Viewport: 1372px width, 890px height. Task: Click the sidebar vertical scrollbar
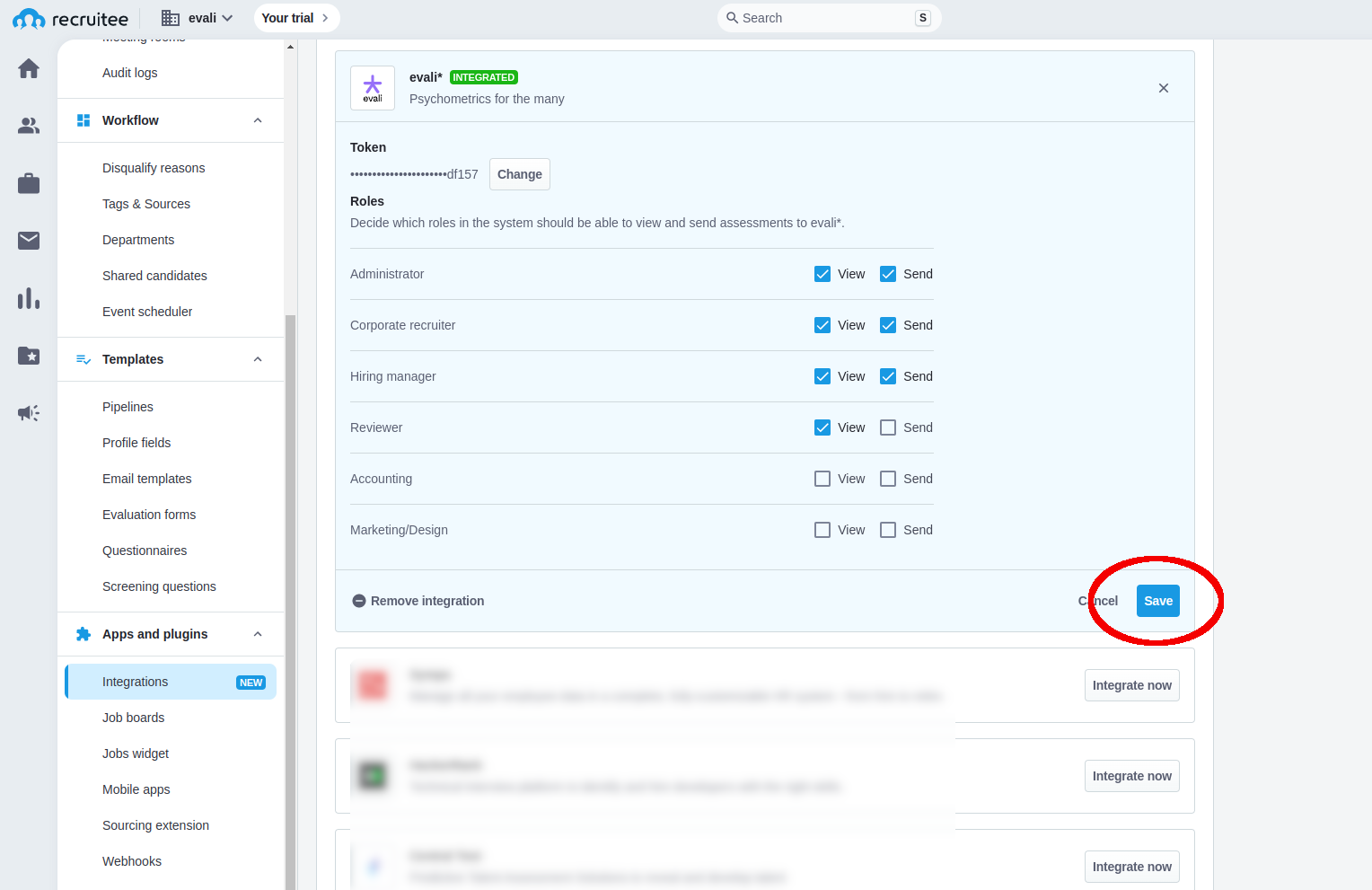click(290, 539)
